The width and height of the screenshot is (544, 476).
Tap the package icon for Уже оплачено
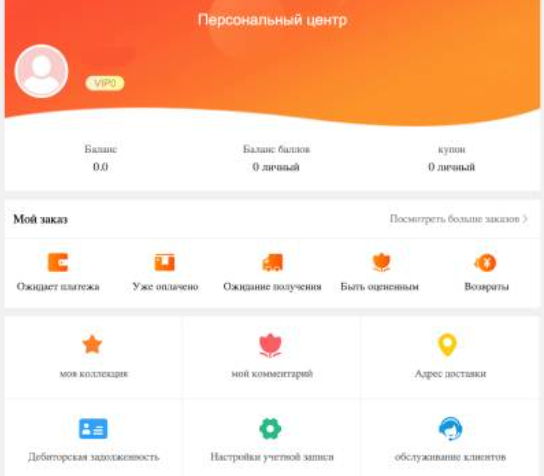tap(164, 262)
